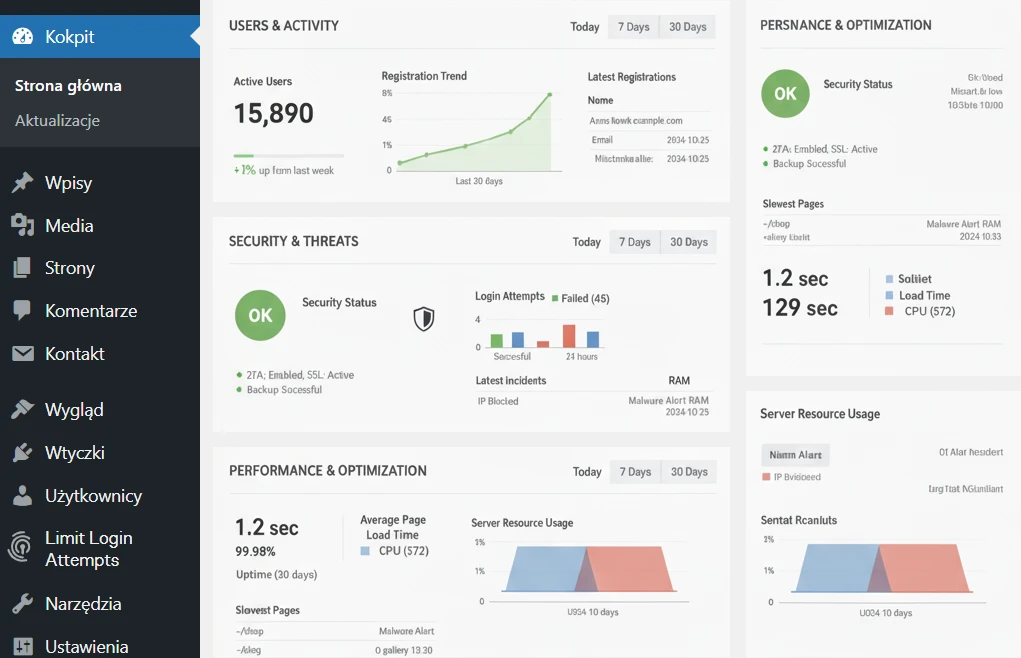Screen dimensions: 1021x658
Task: Click the Media library icon
Action: coord(22,226)
